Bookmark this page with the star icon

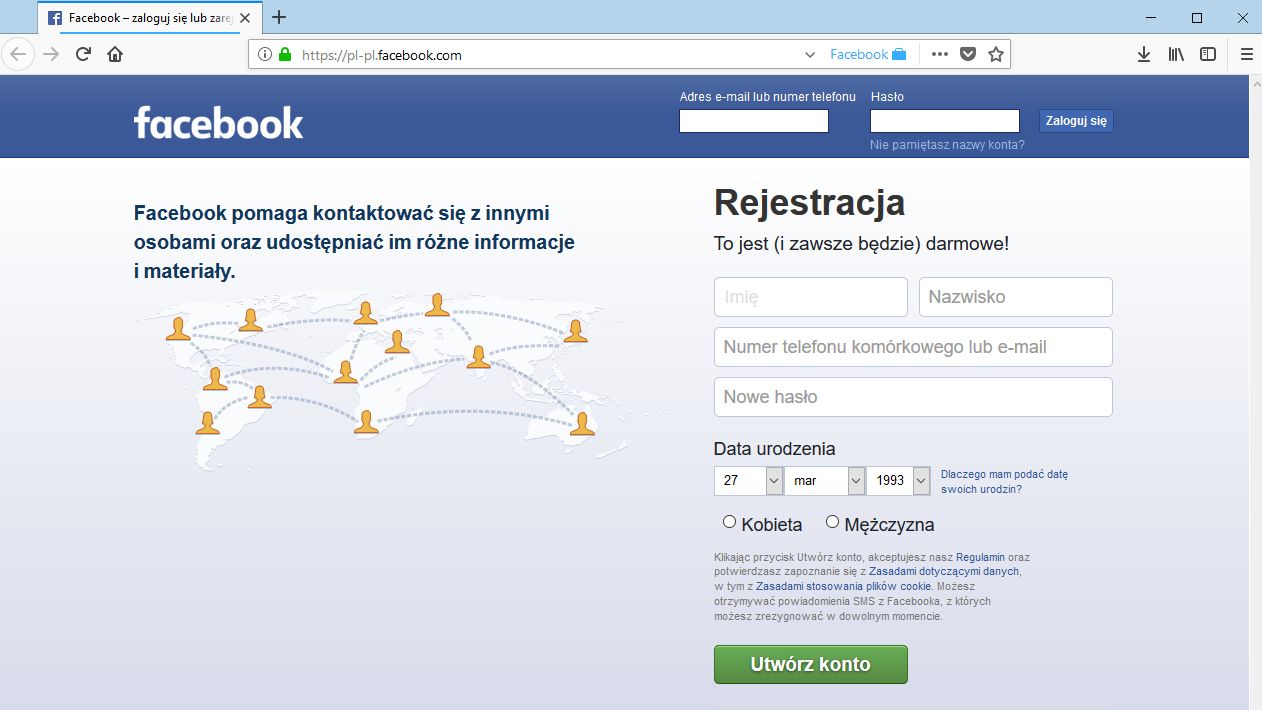996,55
